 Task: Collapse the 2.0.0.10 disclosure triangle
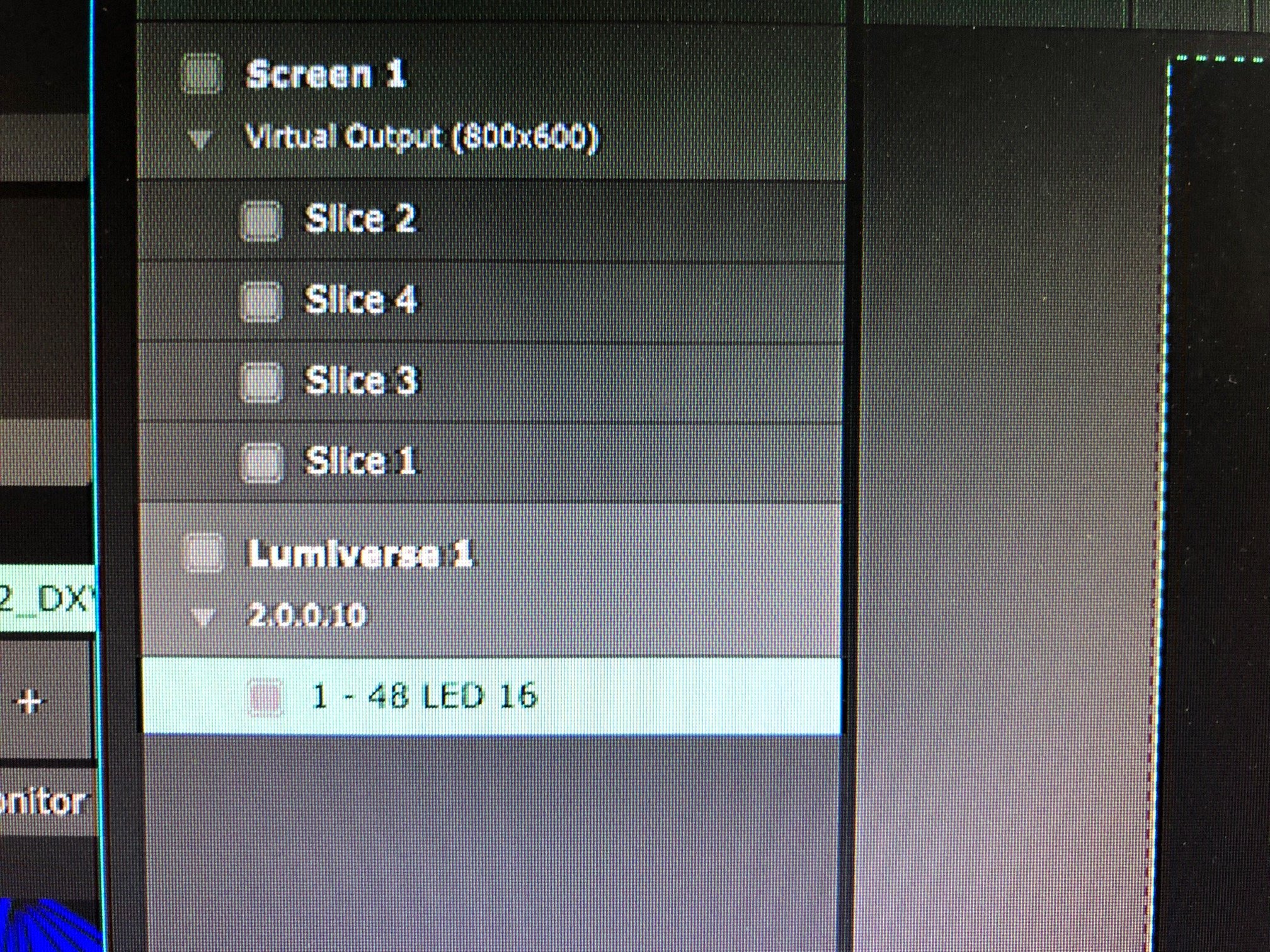click(x=203, y=617)
